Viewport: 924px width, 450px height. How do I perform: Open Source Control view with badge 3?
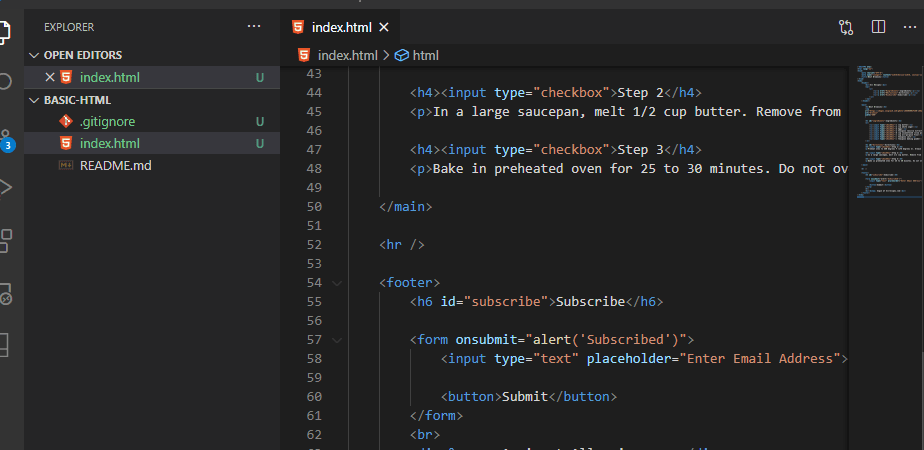[x=6, y=136]
